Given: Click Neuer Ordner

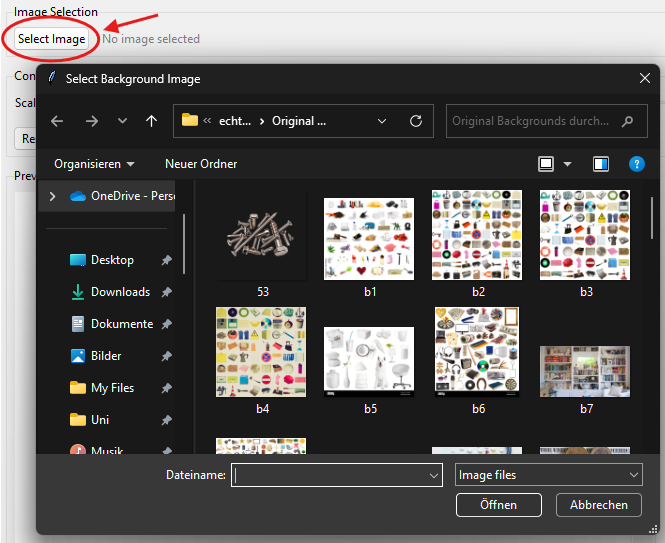Looking at the screenshot, I should coord(201,164).
